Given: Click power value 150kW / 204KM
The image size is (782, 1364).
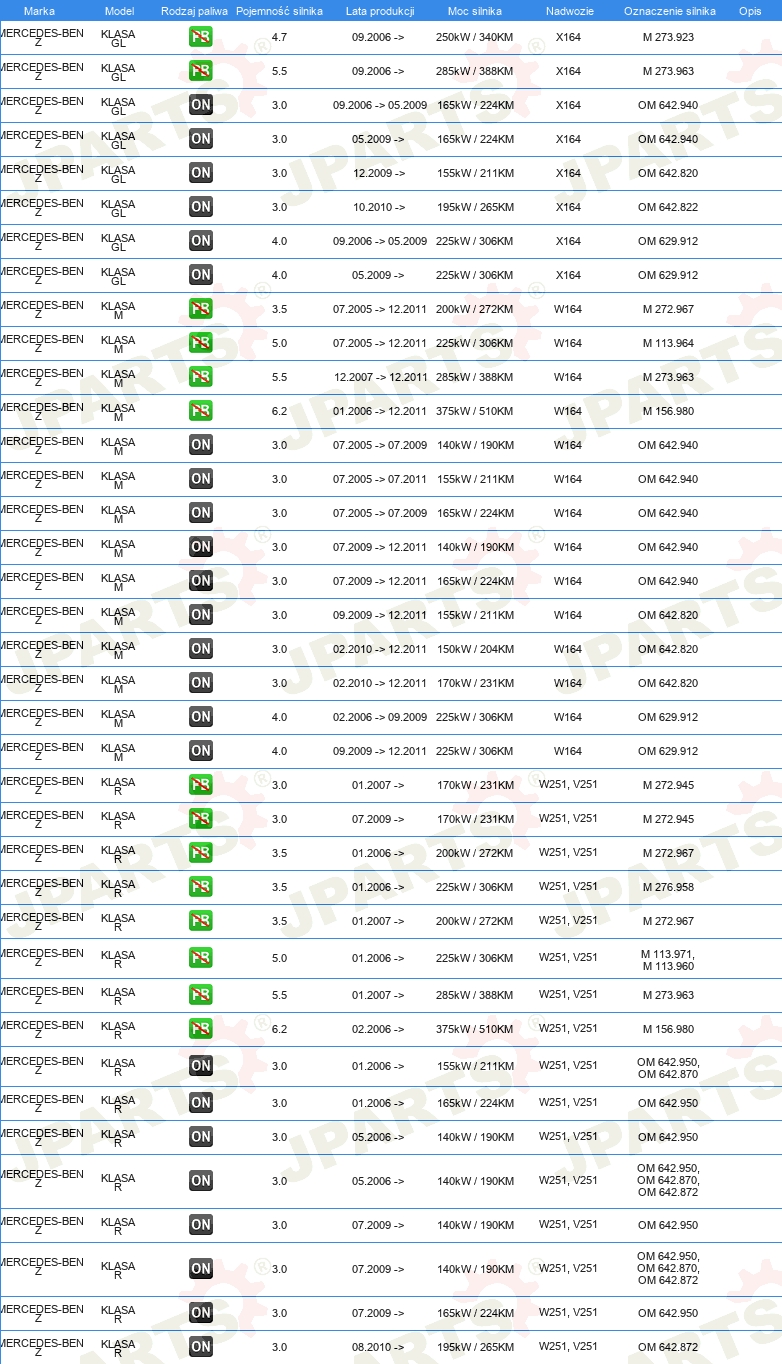Looking at the screenshot, I should pos(475,649).
